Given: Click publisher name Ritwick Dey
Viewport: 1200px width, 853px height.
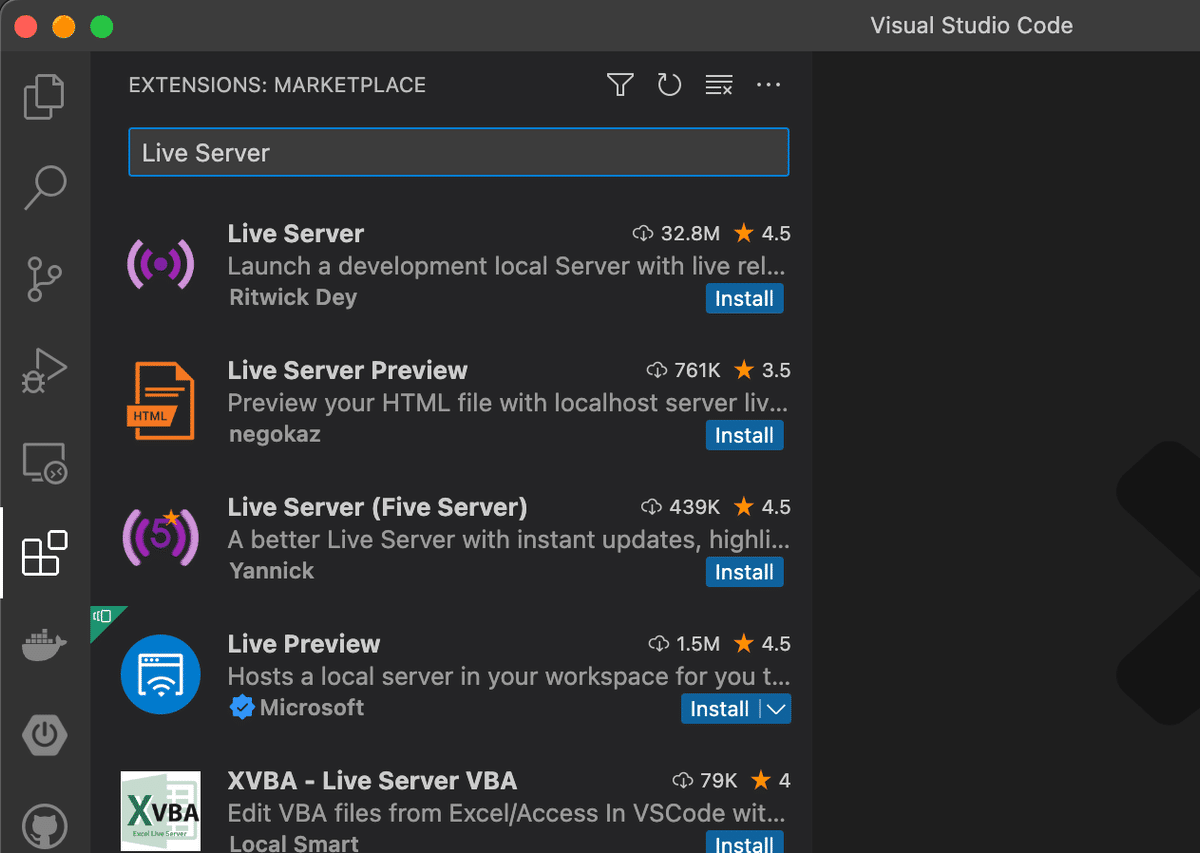Looking at the screenshot, I should (x=293, y=297).
